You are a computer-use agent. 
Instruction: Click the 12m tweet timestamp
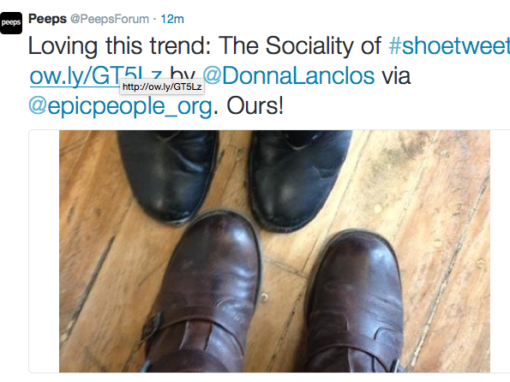pos(172,19)
